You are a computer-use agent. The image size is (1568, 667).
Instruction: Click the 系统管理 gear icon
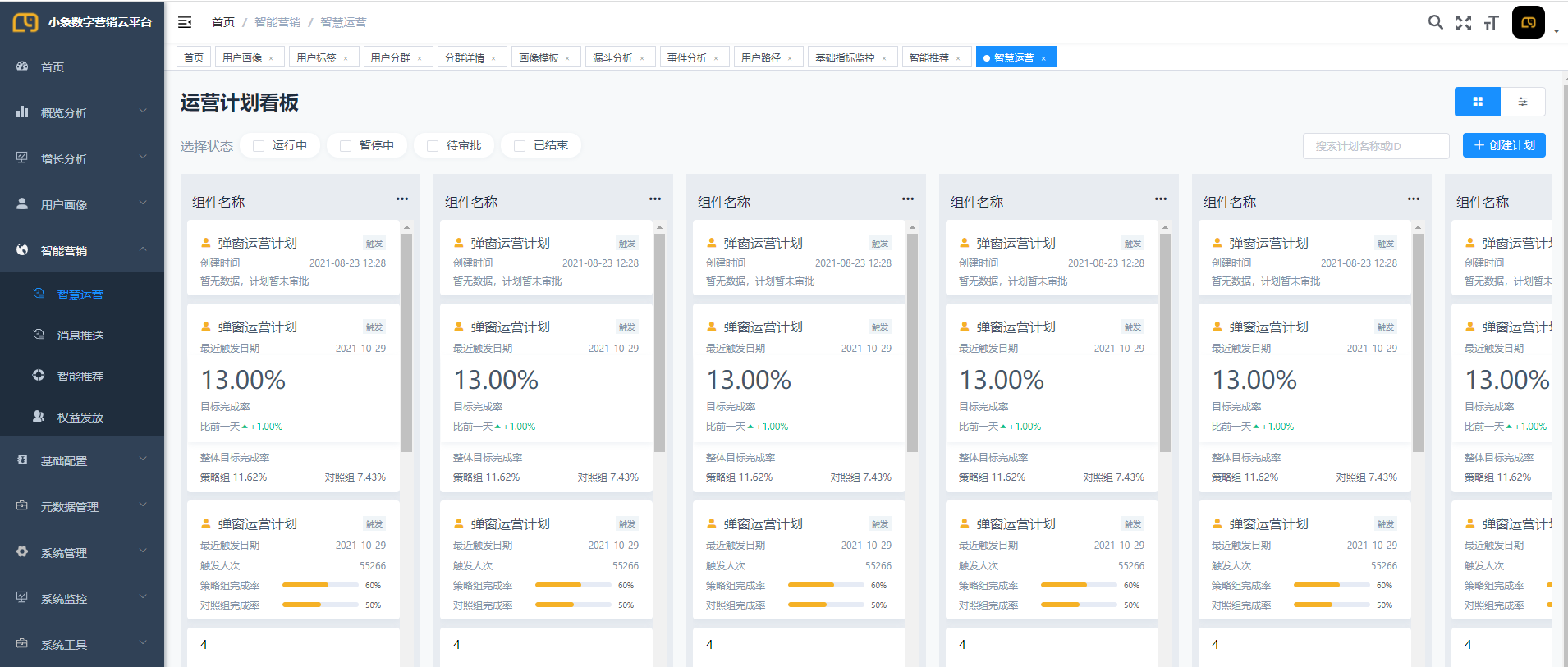22,551
